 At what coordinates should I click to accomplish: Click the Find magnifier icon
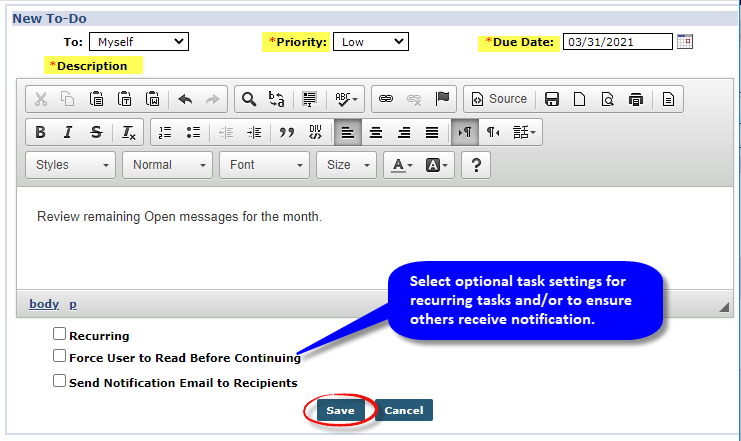click(x=249, y=99)
